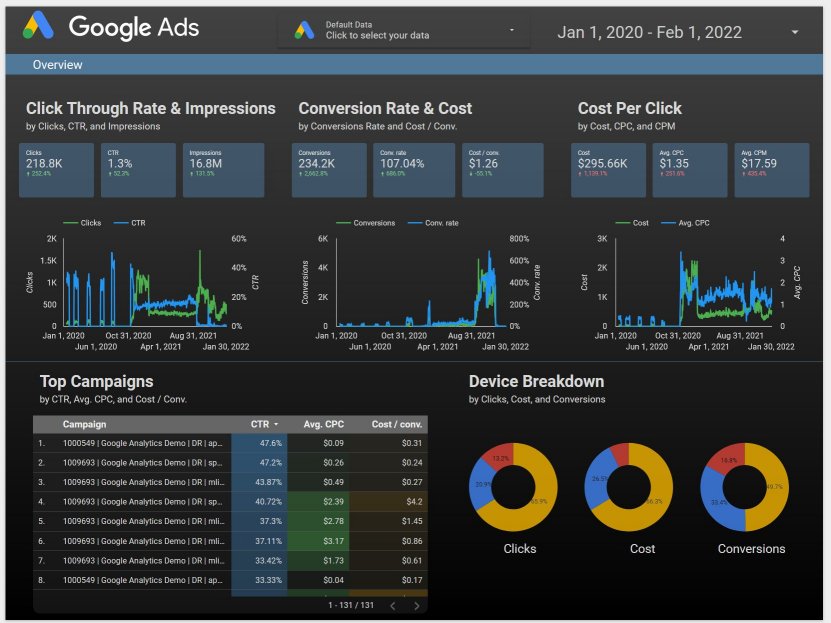The image size is (831, 623).
Task: Click the yellow segment of the Conversions donut chart
Action: [x=777, y=487]
